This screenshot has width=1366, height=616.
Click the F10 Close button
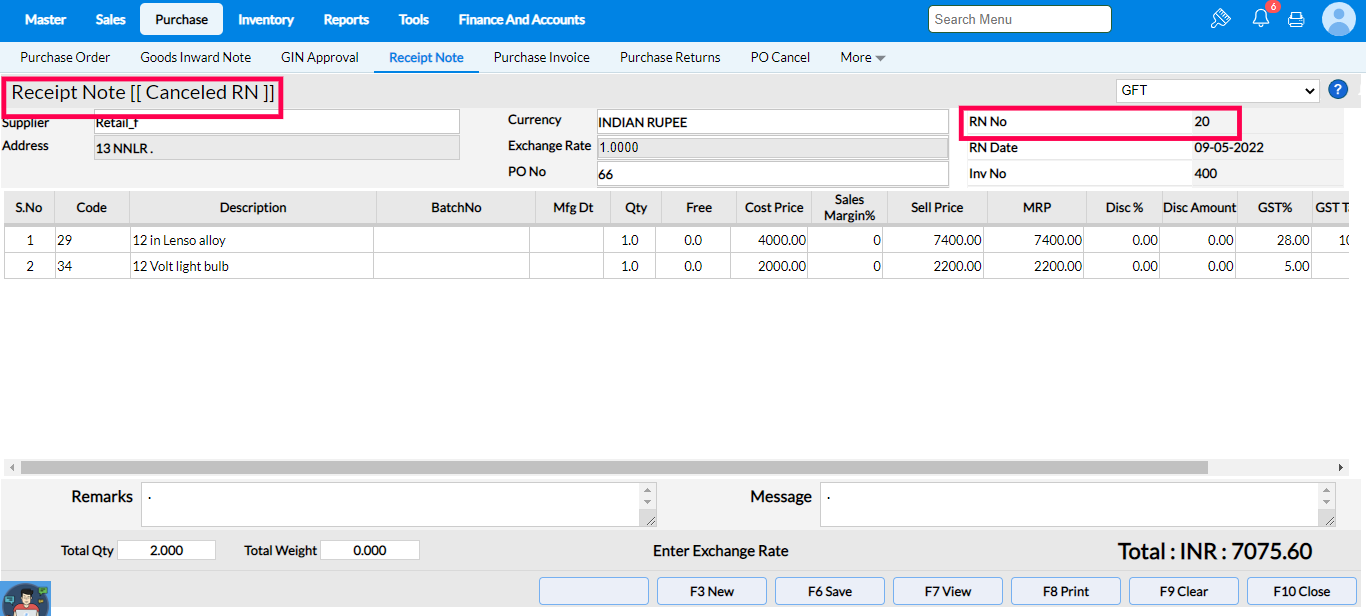[1302, 591]
